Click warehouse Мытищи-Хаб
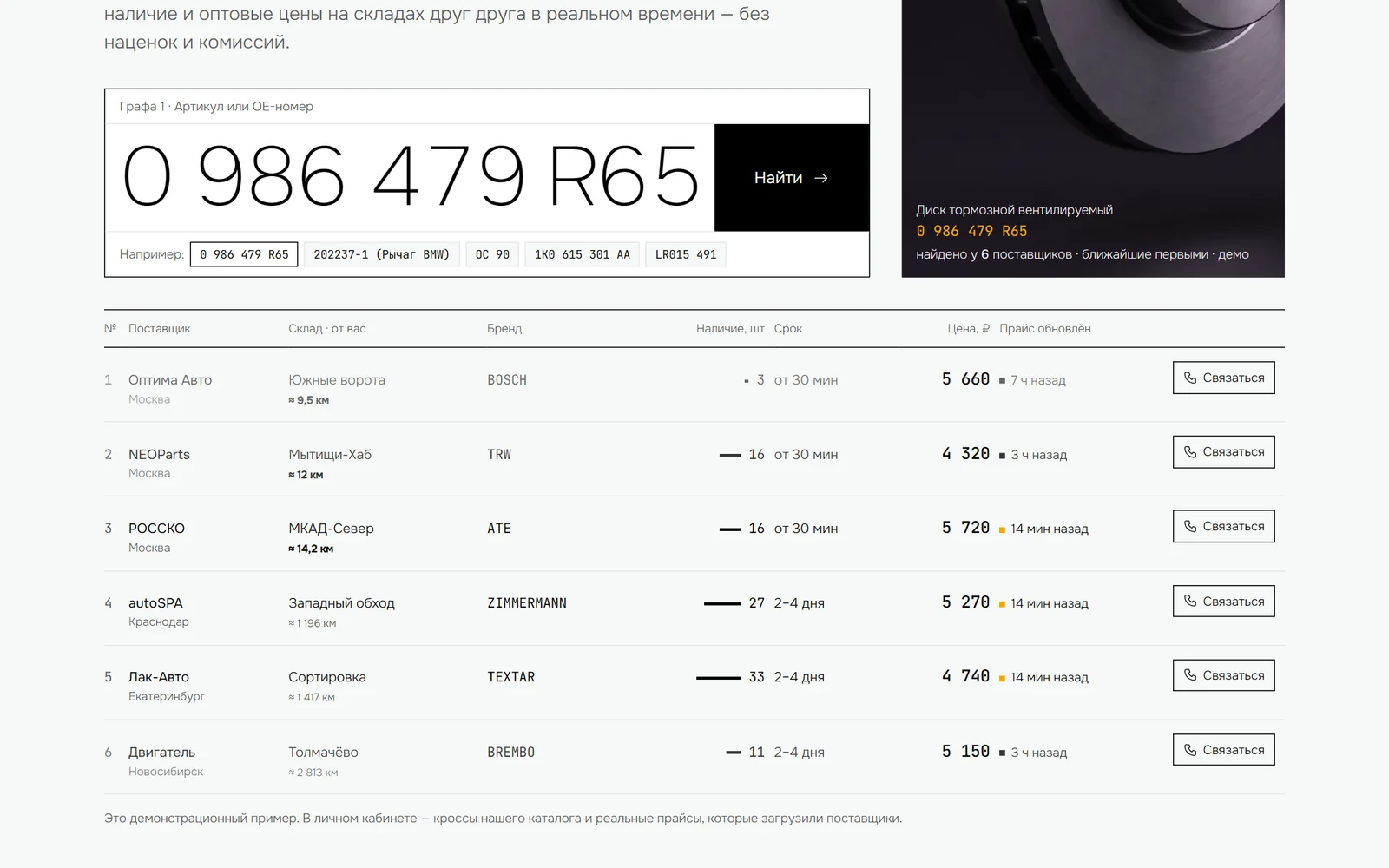 (330, 455)
